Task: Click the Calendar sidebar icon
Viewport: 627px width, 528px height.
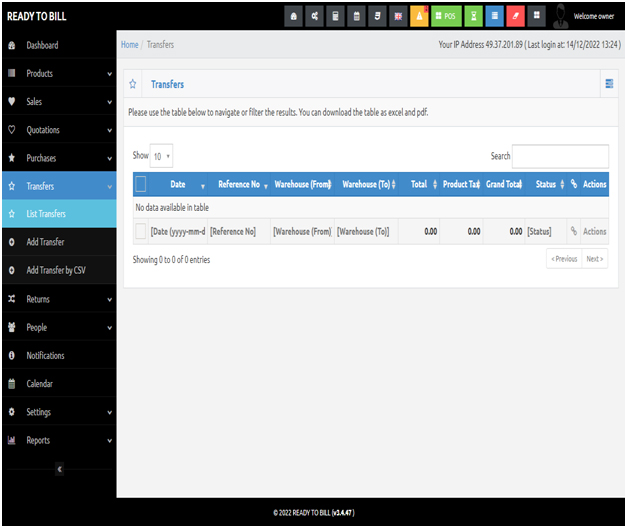Action: 12,384
